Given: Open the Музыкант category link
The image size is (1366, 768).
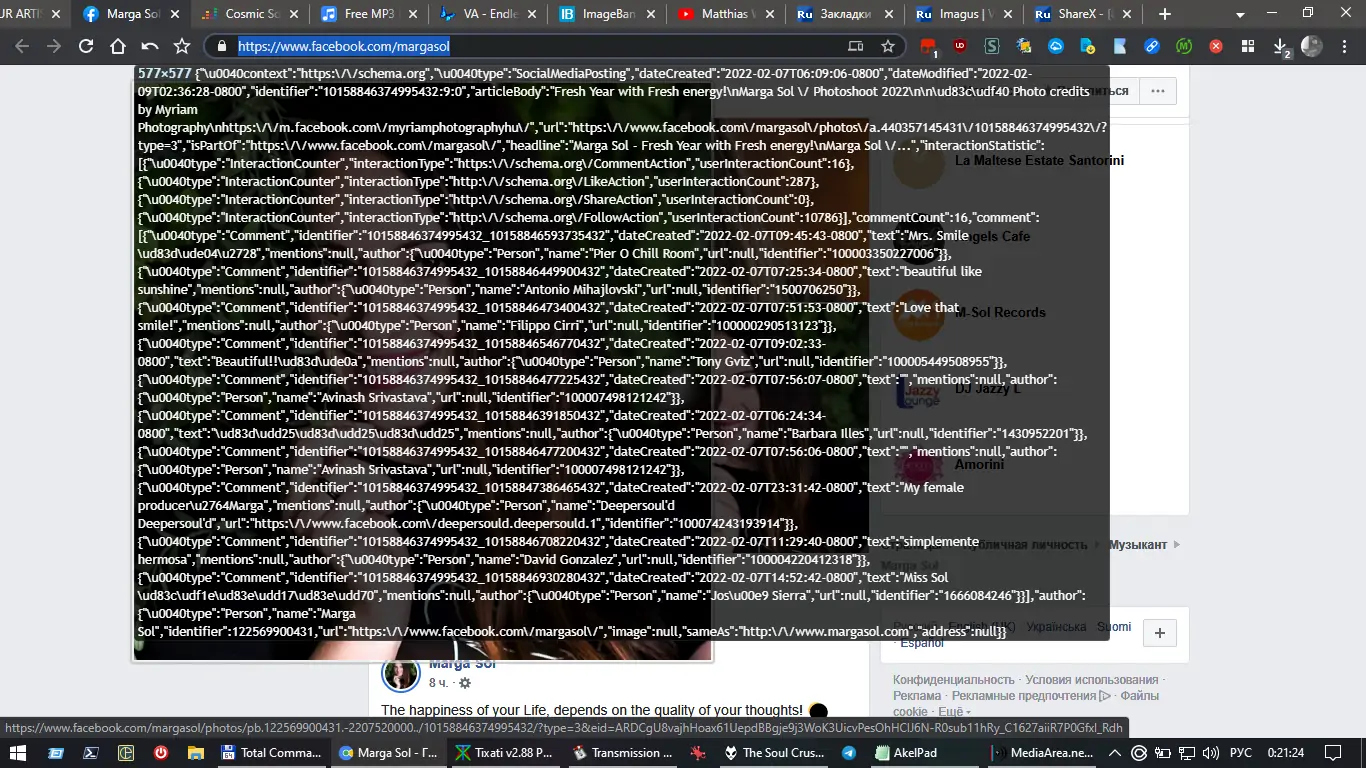Looking at the screenshot, I should [1137, 545].
